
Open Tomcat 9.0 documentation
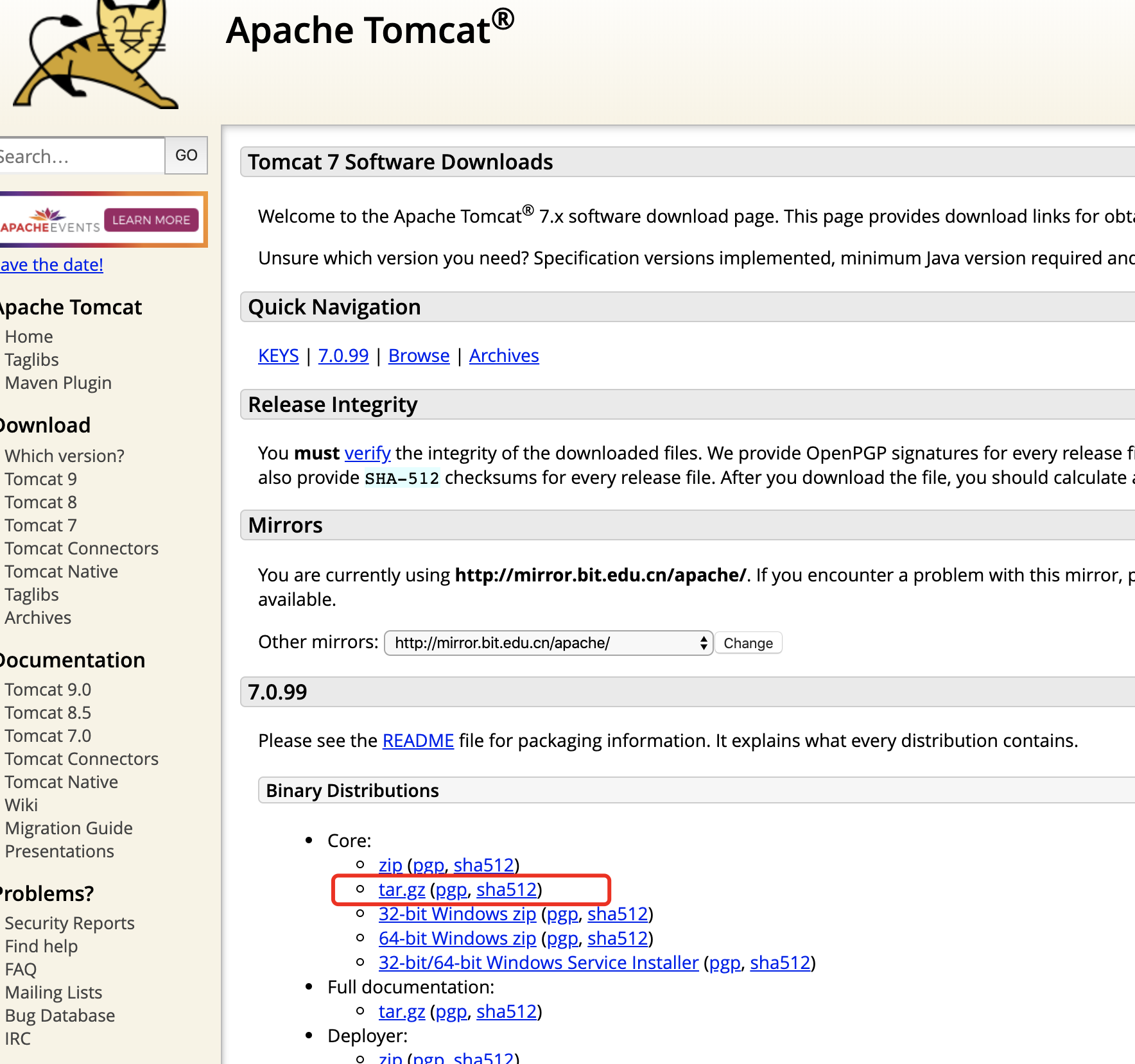tap(48, 690)
